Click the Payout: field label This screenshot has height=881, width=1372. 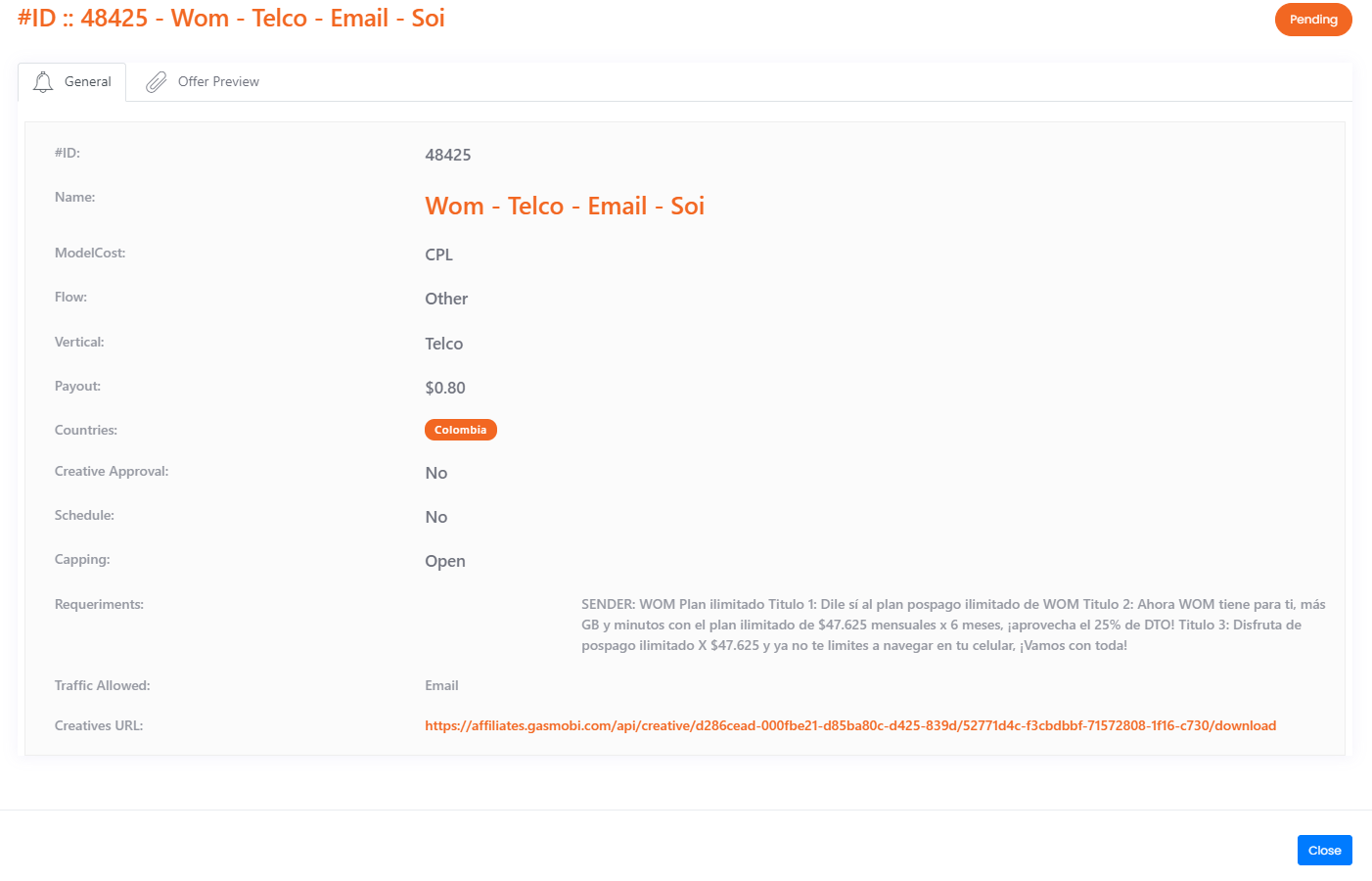[78, 386]
